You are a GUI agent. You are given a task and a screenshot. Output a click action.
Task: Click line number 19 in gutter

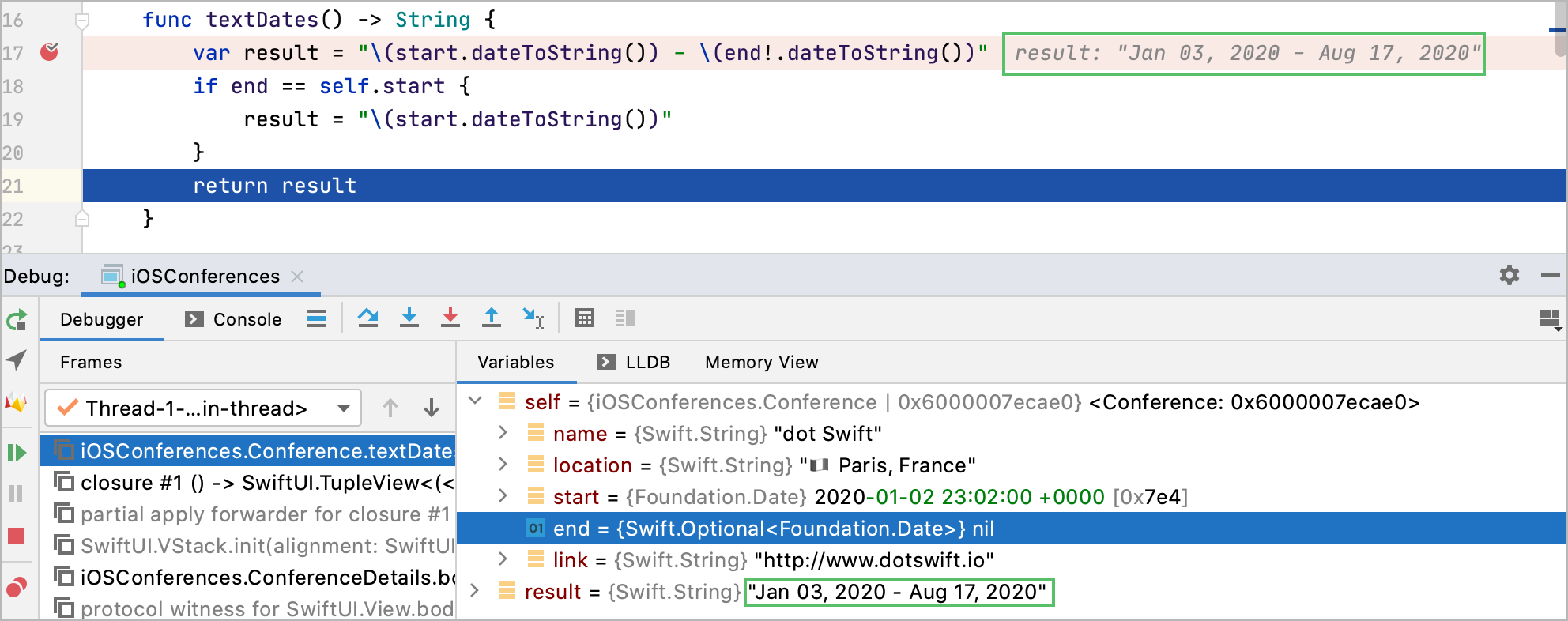coord(13,119)
